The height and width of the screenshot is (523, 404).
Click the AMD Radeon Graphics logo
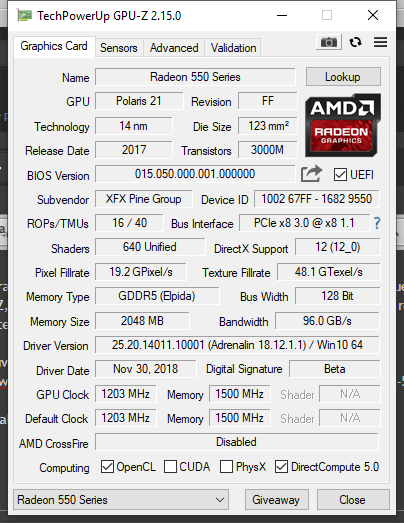[x=343, y=125]
